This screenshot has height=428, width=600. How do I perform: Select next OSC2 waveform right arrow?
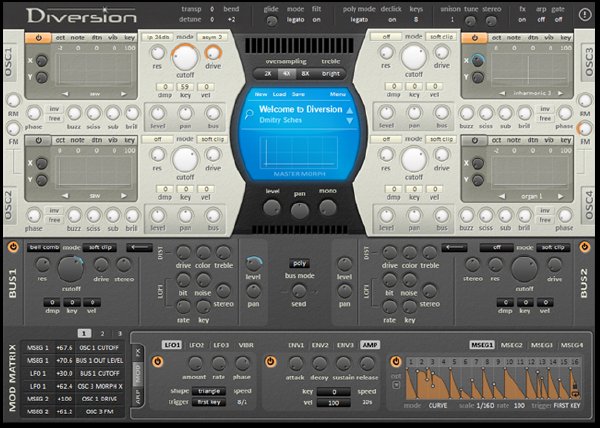click(124, 196)
